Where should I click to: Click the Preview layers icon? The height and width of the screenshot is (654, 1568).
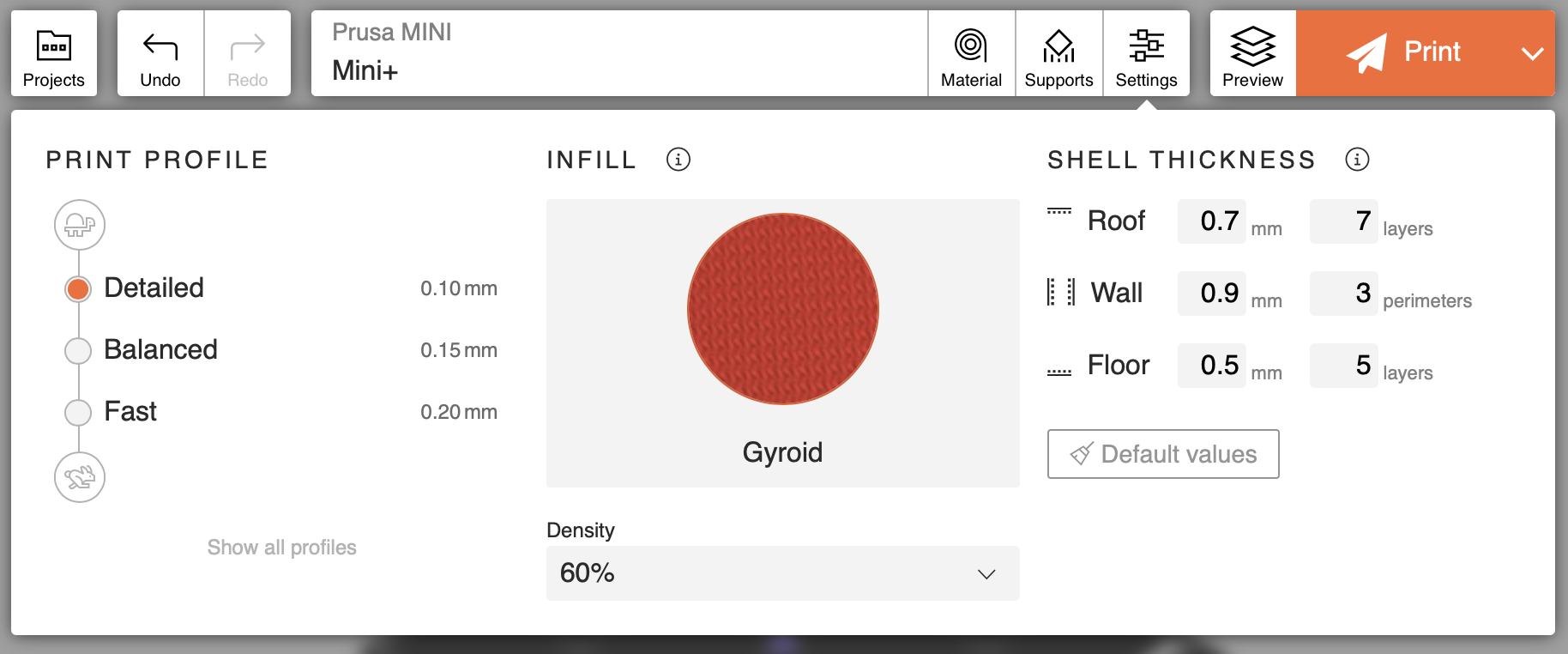pyautogui.click(x=1252, y=45)
